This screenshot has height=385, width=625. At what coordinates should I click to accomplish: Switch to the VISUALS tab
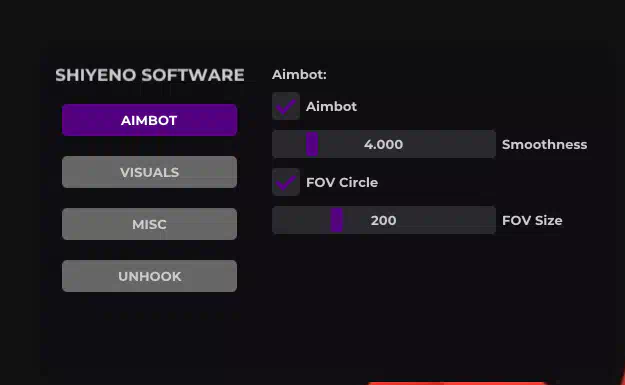pyautogui.click(x=149, y=172)
